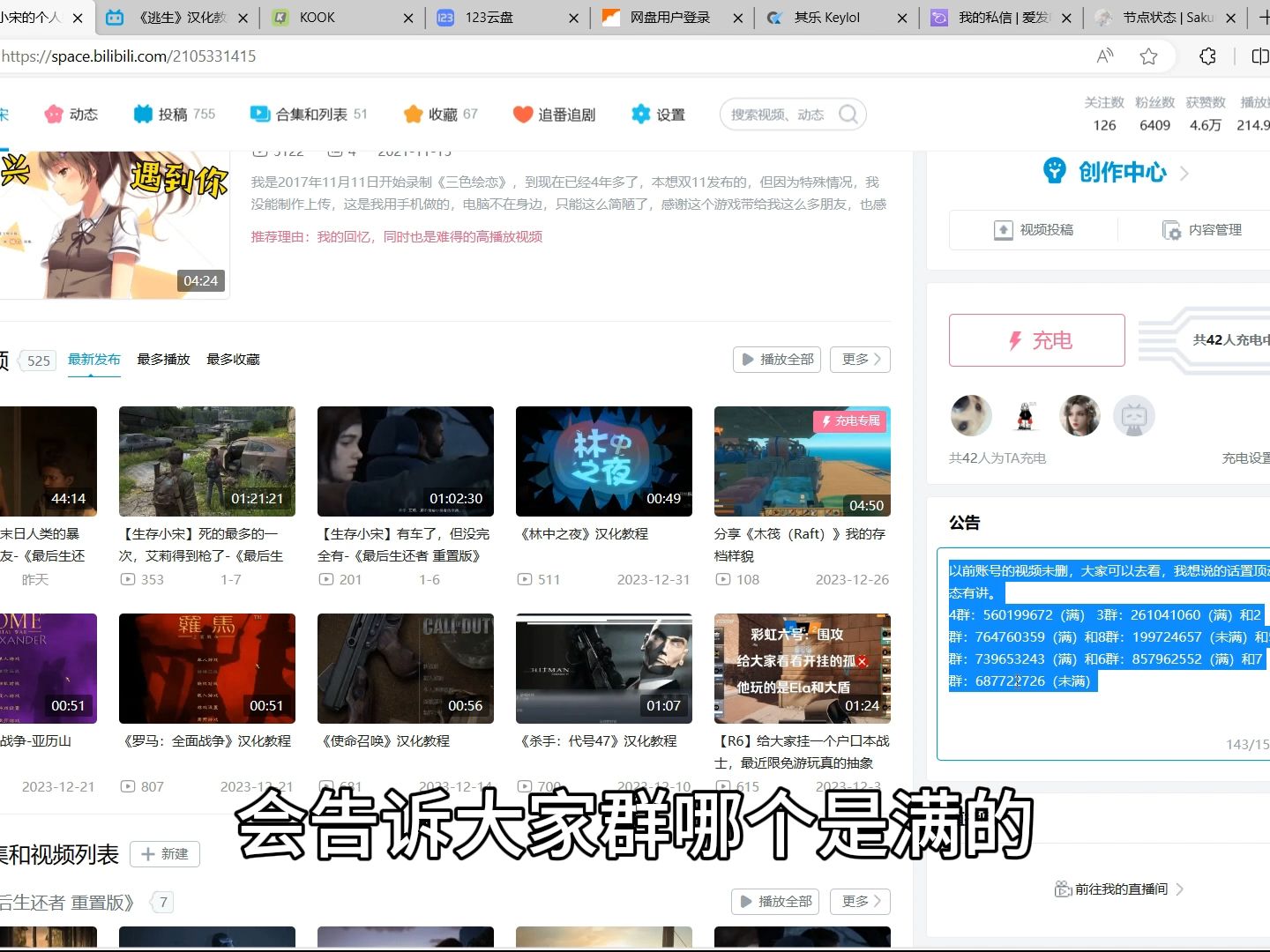Click the featured 04:24 anime video thumbnail
This screenshot has width=1270, height=952.
pos(115,225)
